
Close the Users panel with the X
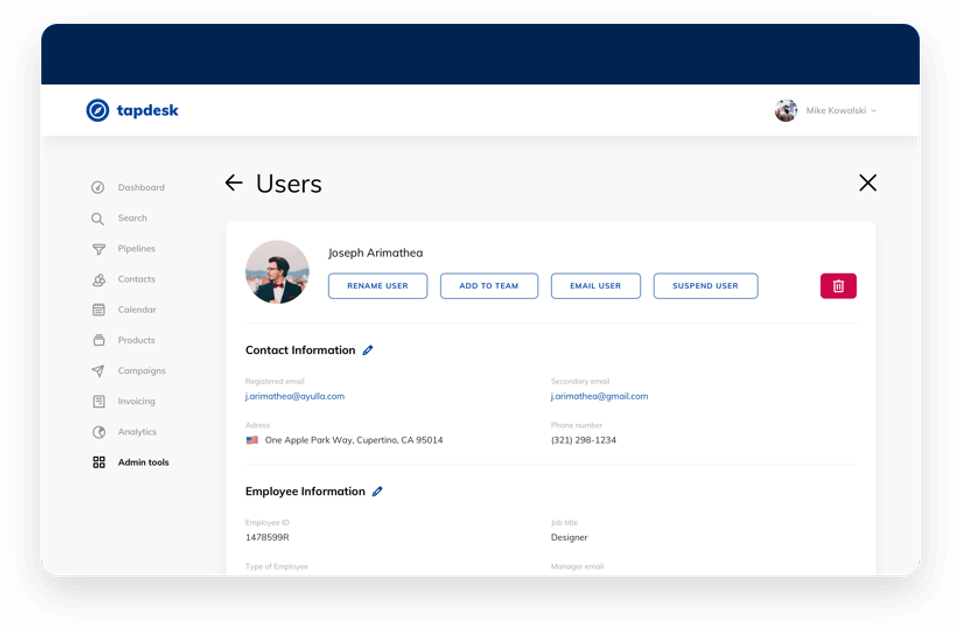(868, 182)
